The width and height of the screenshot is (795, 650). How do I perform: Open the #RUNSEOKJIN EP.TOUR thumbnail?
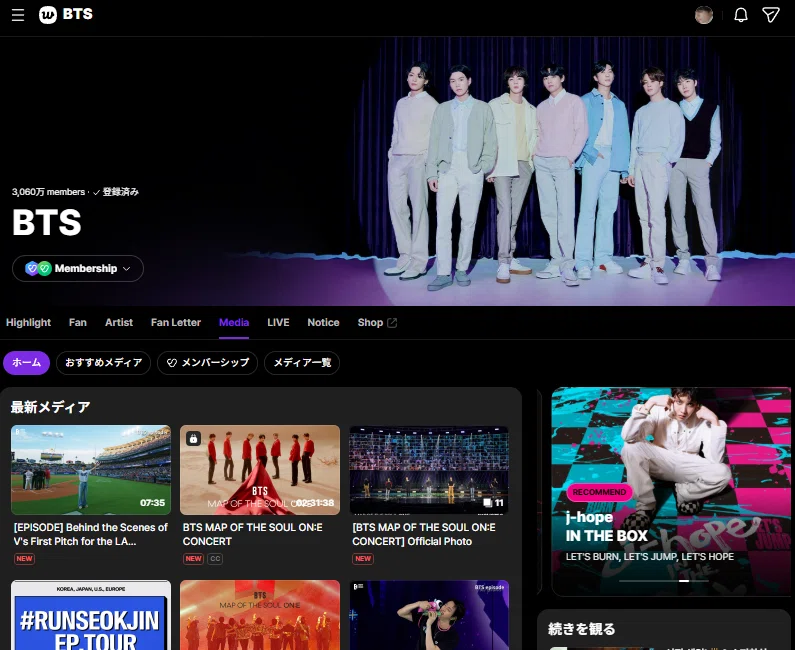(x=91, y=615)
